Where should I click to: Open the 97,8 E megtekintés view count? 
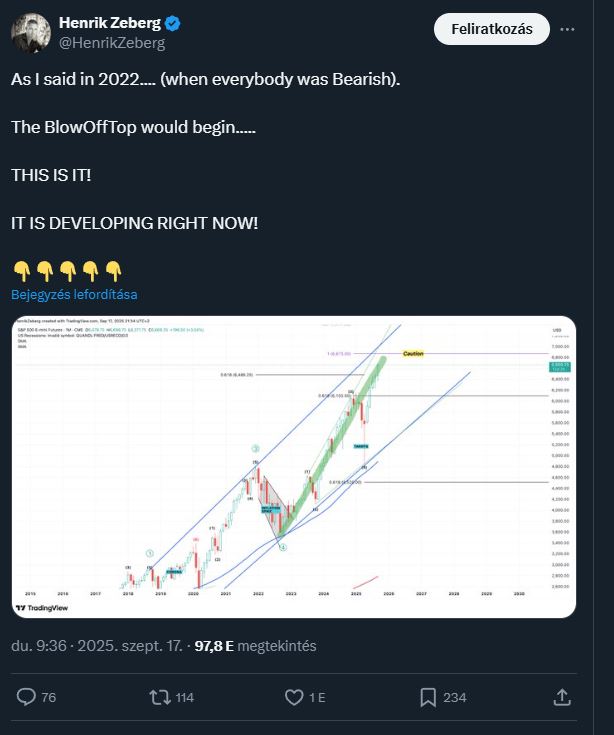[x=255, y=646]
